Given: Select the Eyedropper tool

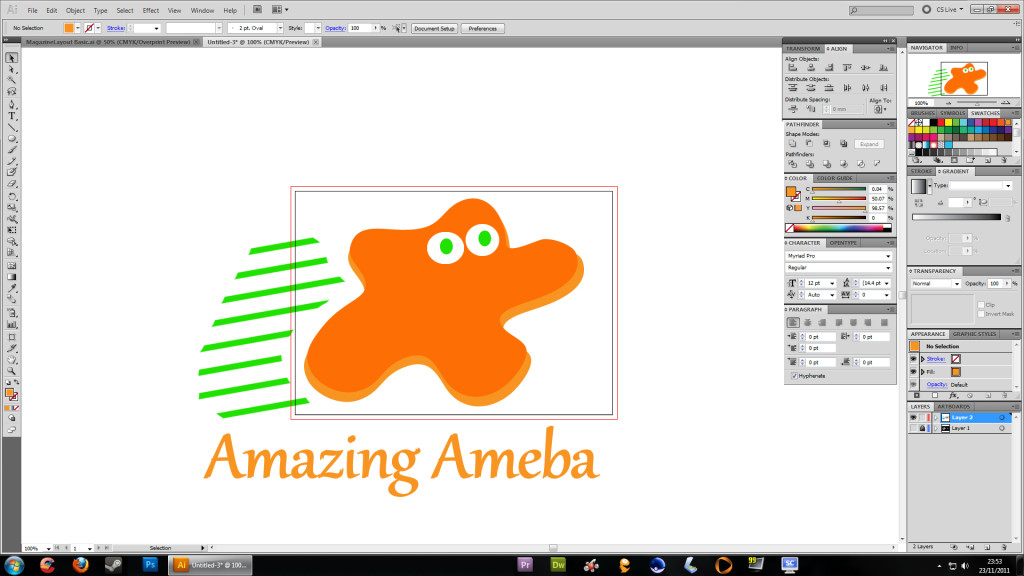Looking at the screenshot, I should 12,288.
